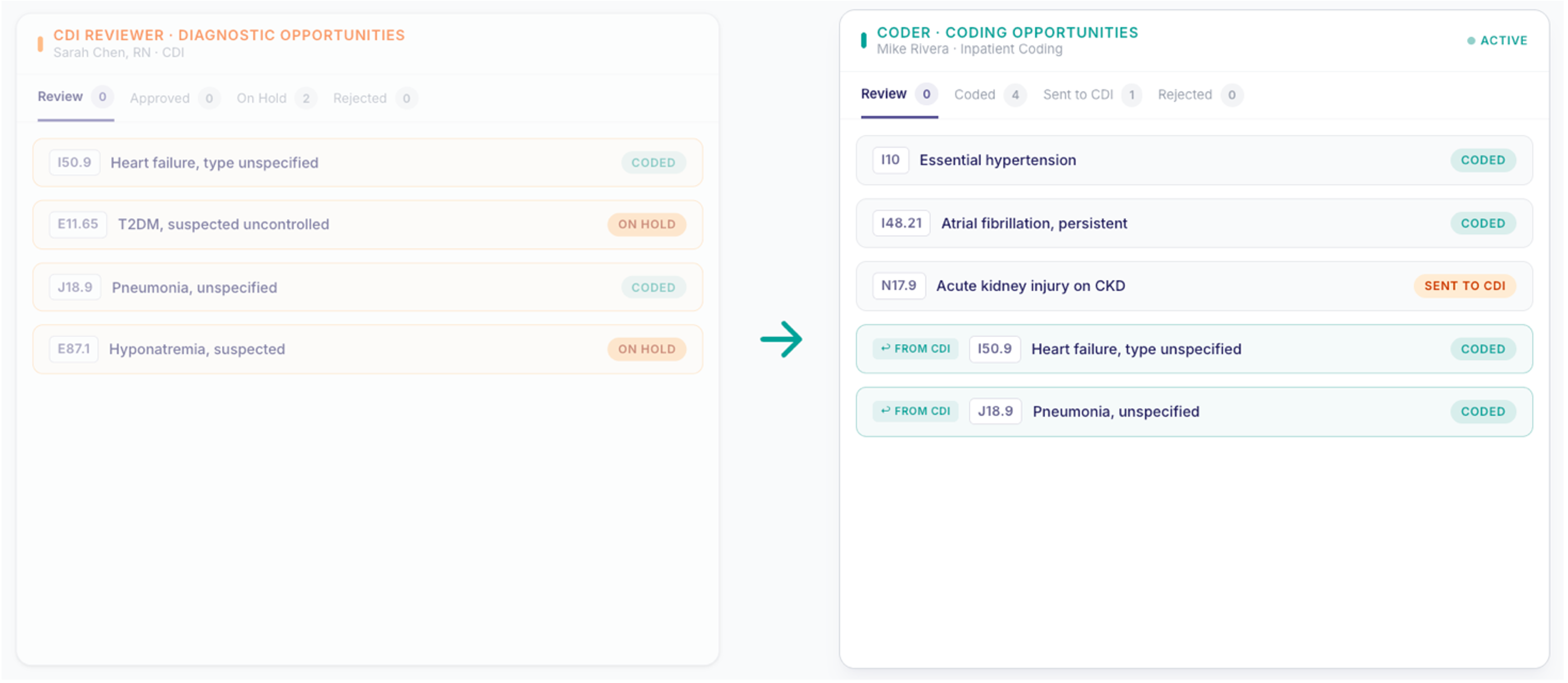
Task: Click 'CDI REVIEWER · DIAGNOSTIC OPPORTUNITIES' heading
Action: point(229,35)
